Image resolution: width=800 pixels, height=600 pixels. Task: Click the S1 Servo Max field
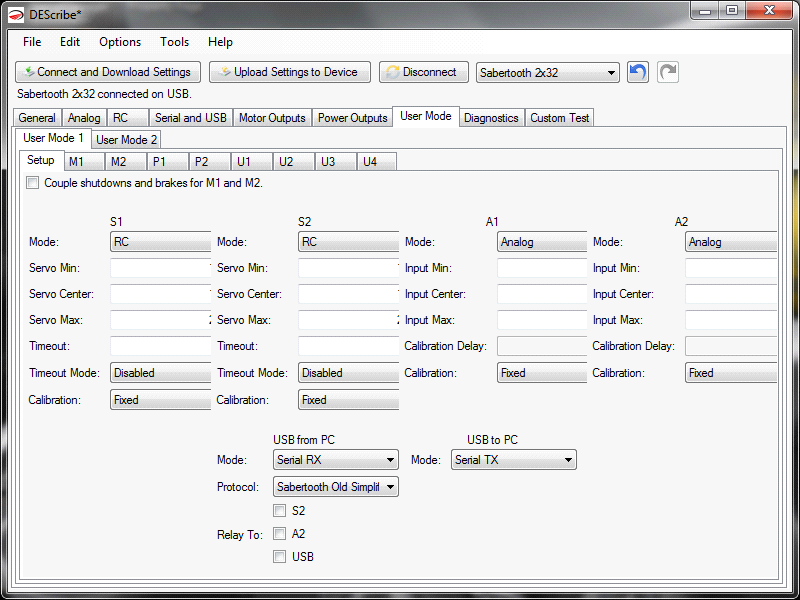160,320
